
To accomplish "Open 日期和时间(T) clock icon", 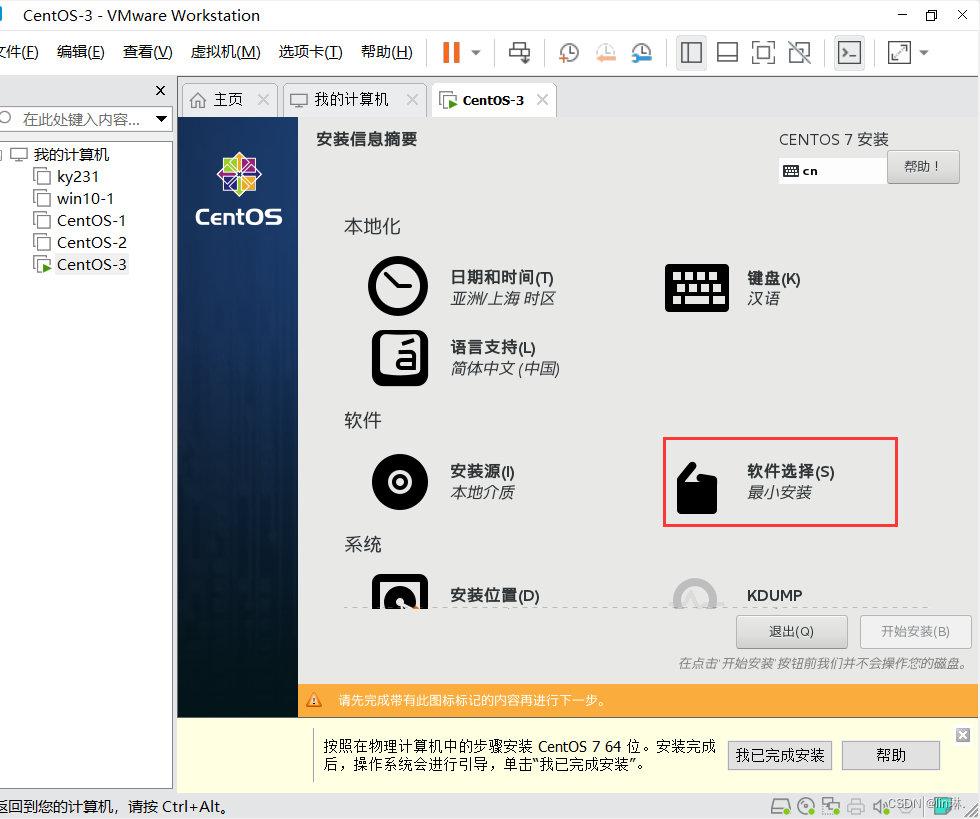I will pyautogui.click(x=398, y=286).
